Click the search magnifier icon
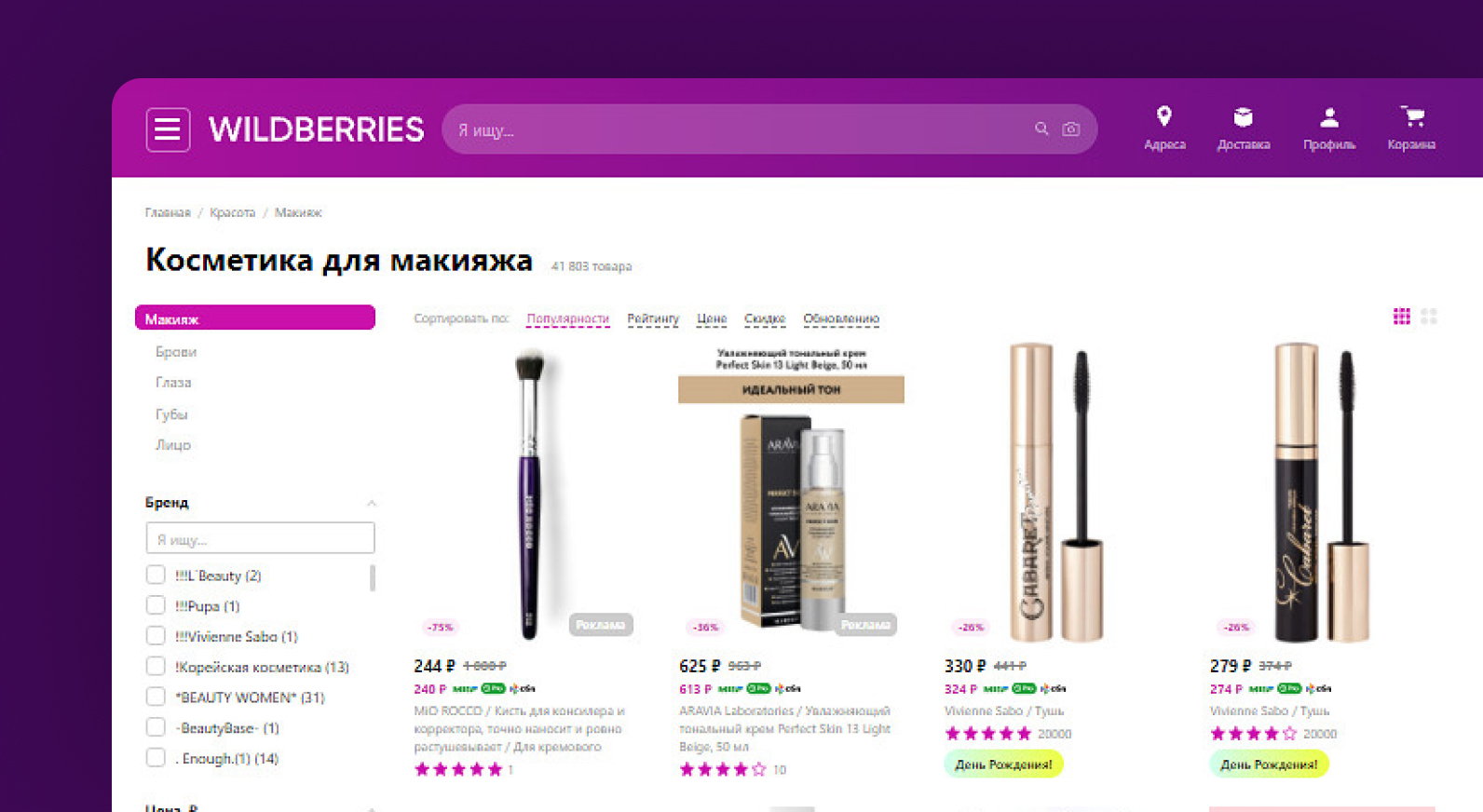Image resolution: width=1483 pixels, height=812 pixels. (x=1041, y=129)
